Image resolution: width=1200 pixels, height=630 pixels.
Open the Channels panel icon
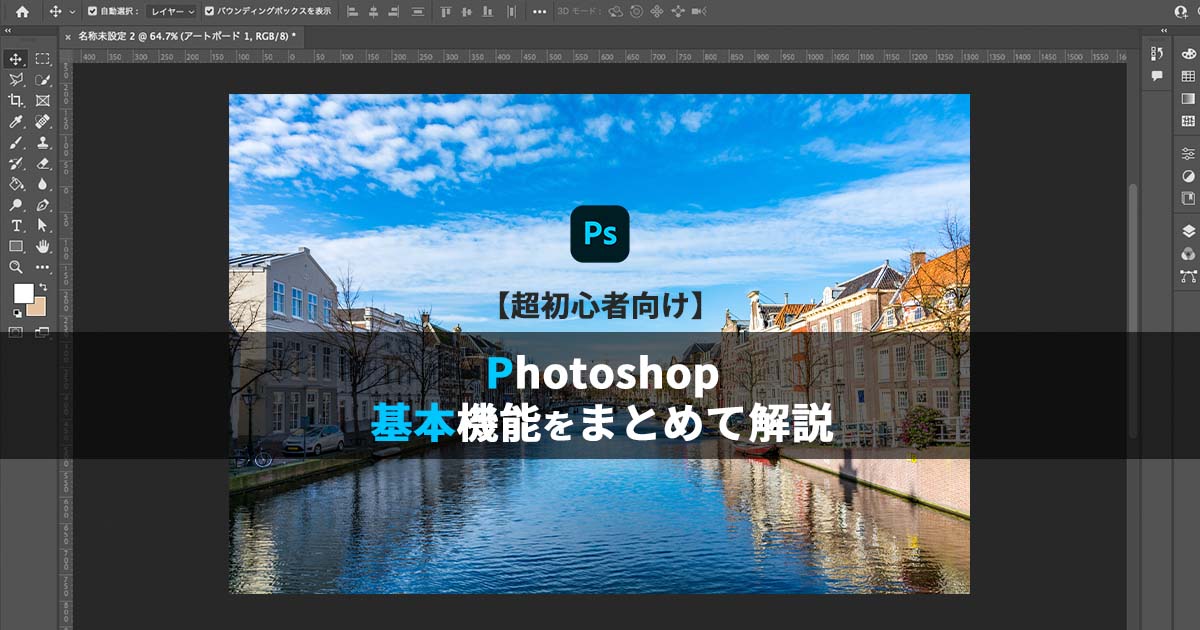(1188, 253)
